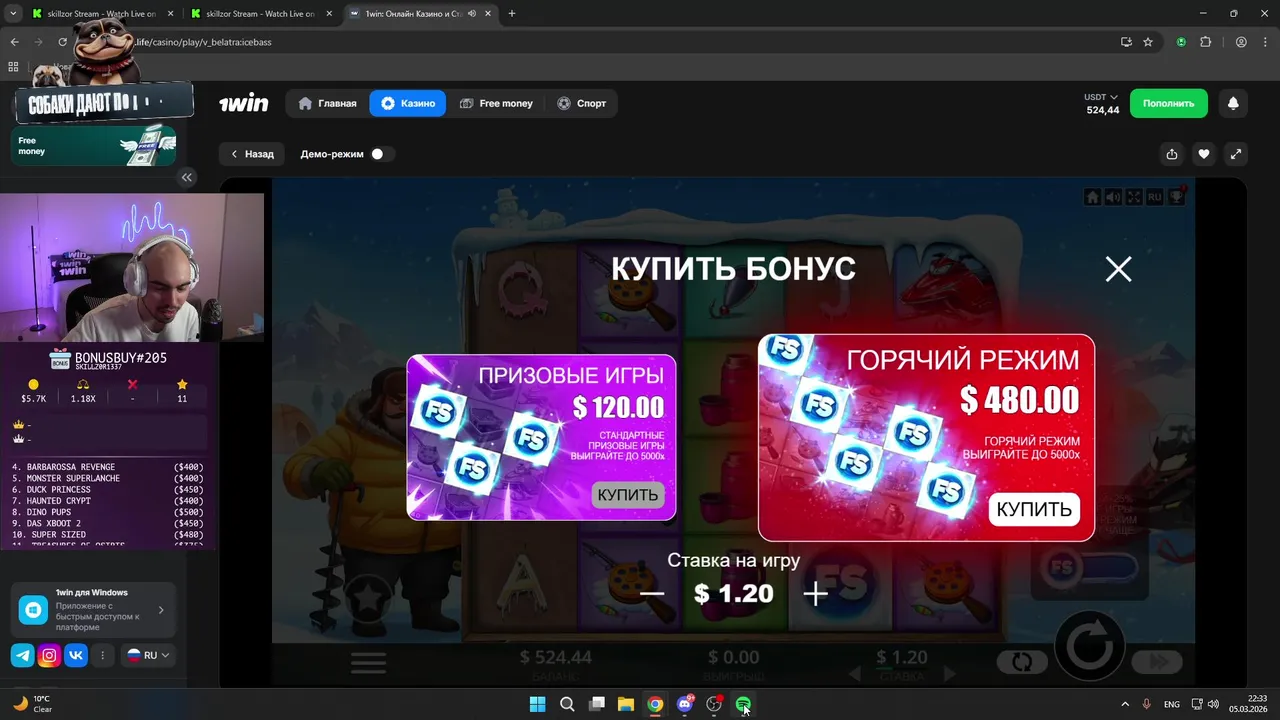
Task: Go back in the browser
Action: 14,42
